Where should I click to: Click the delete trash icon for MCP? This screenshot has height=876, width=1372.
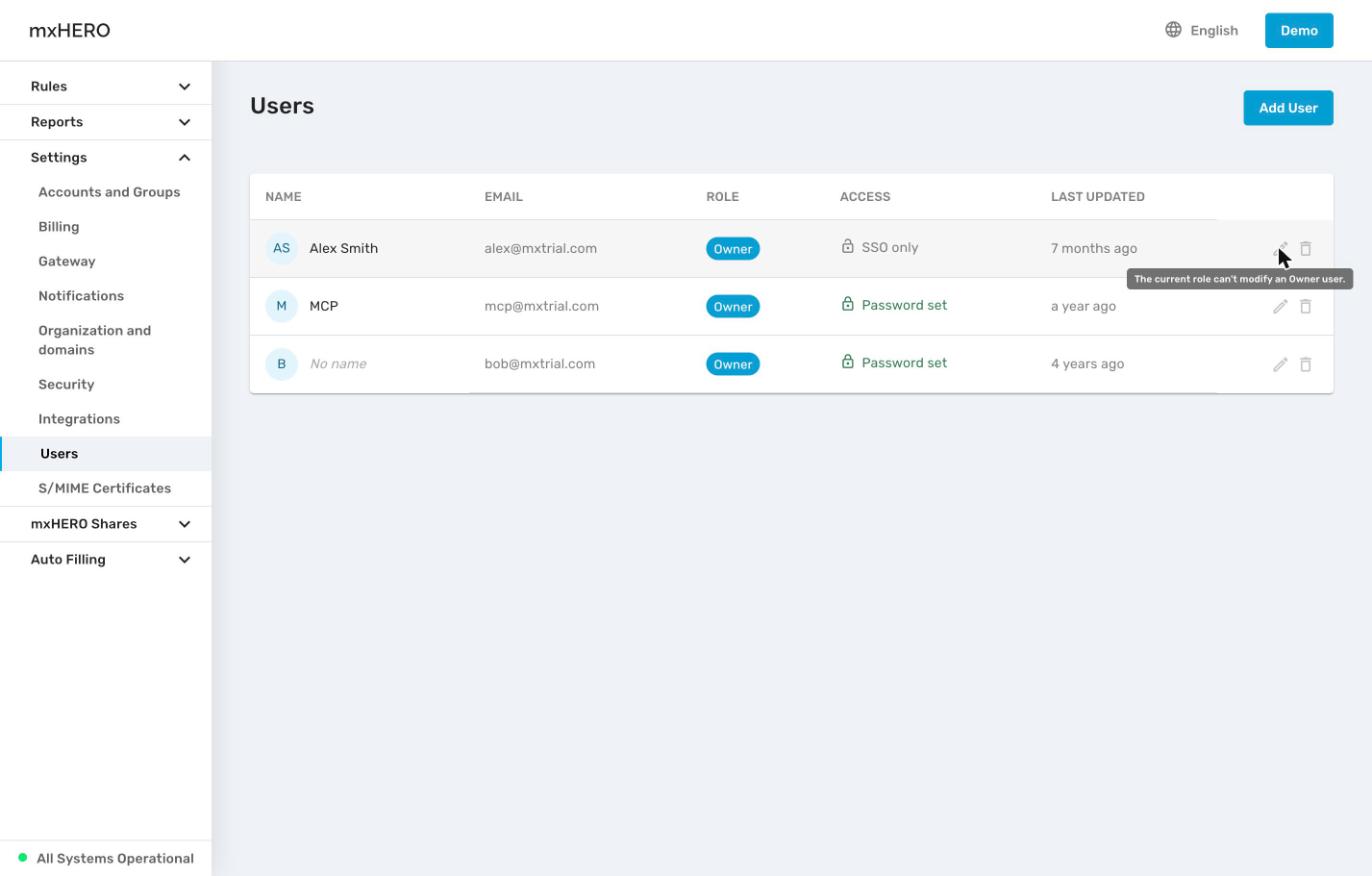pyautogui.click(x=1305, y=307)
